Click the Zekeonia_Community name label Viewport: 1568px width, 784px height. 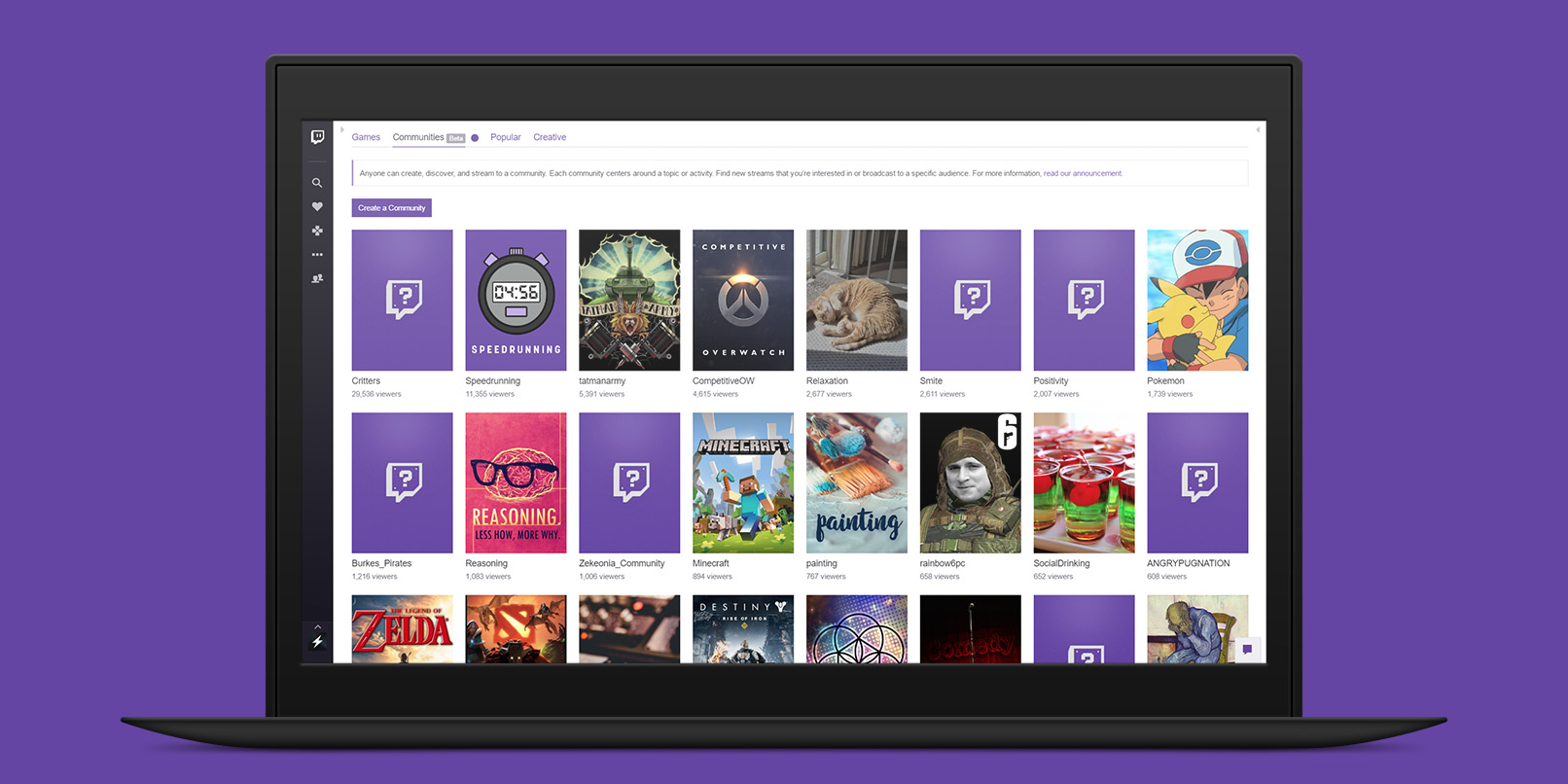tap(622, 563)
